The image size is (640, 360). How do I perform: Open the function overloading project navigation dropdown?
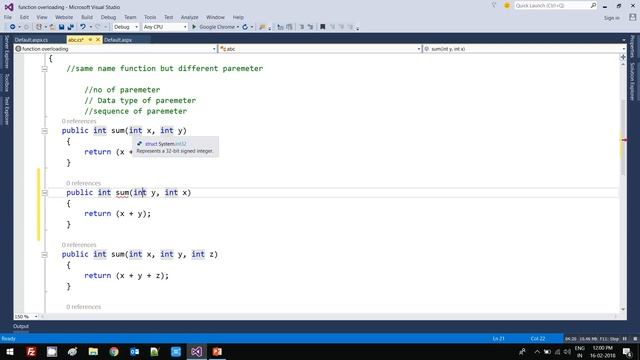click(115, 49)
